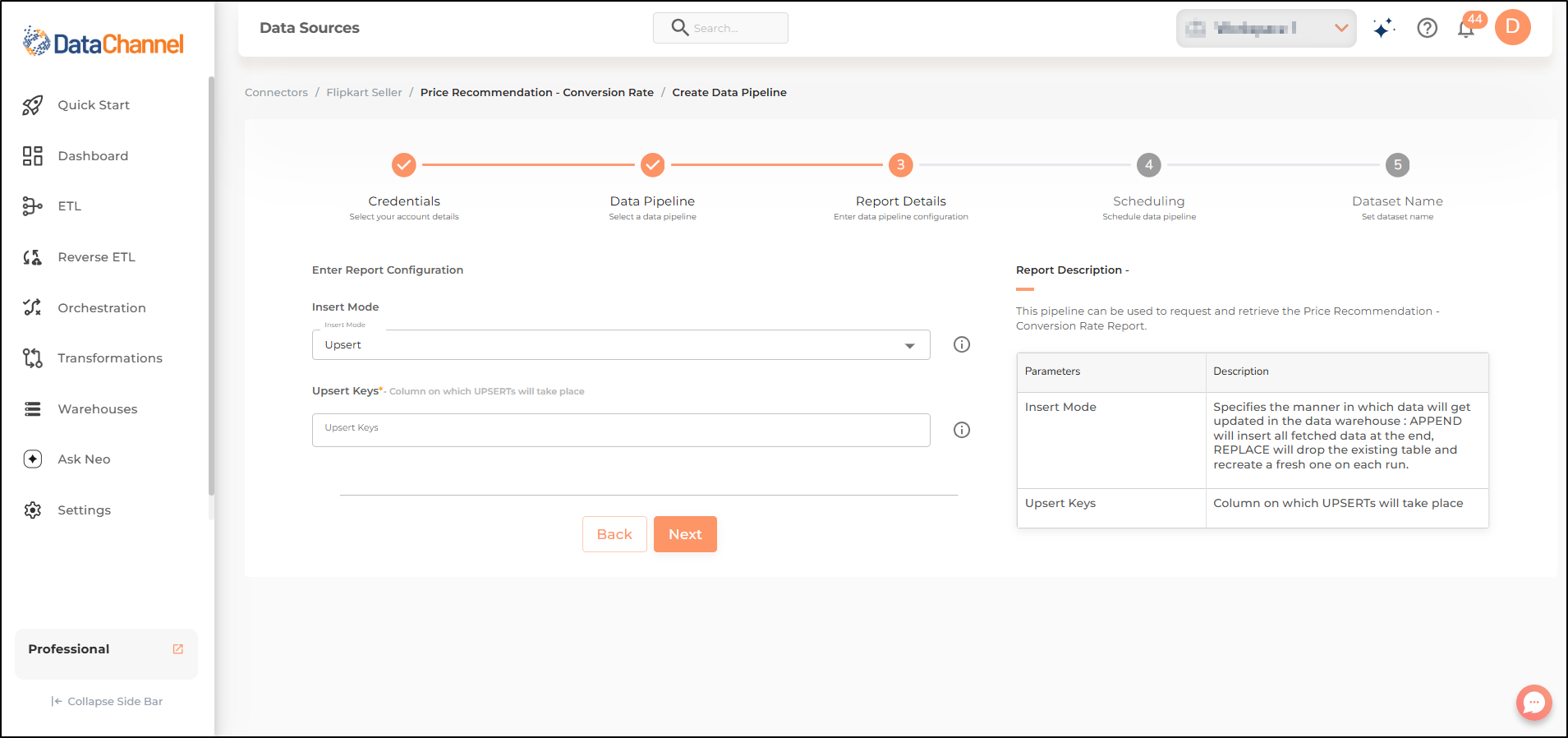
Task: Go to Quick Start menu item
Action: [x=94, y=105]
